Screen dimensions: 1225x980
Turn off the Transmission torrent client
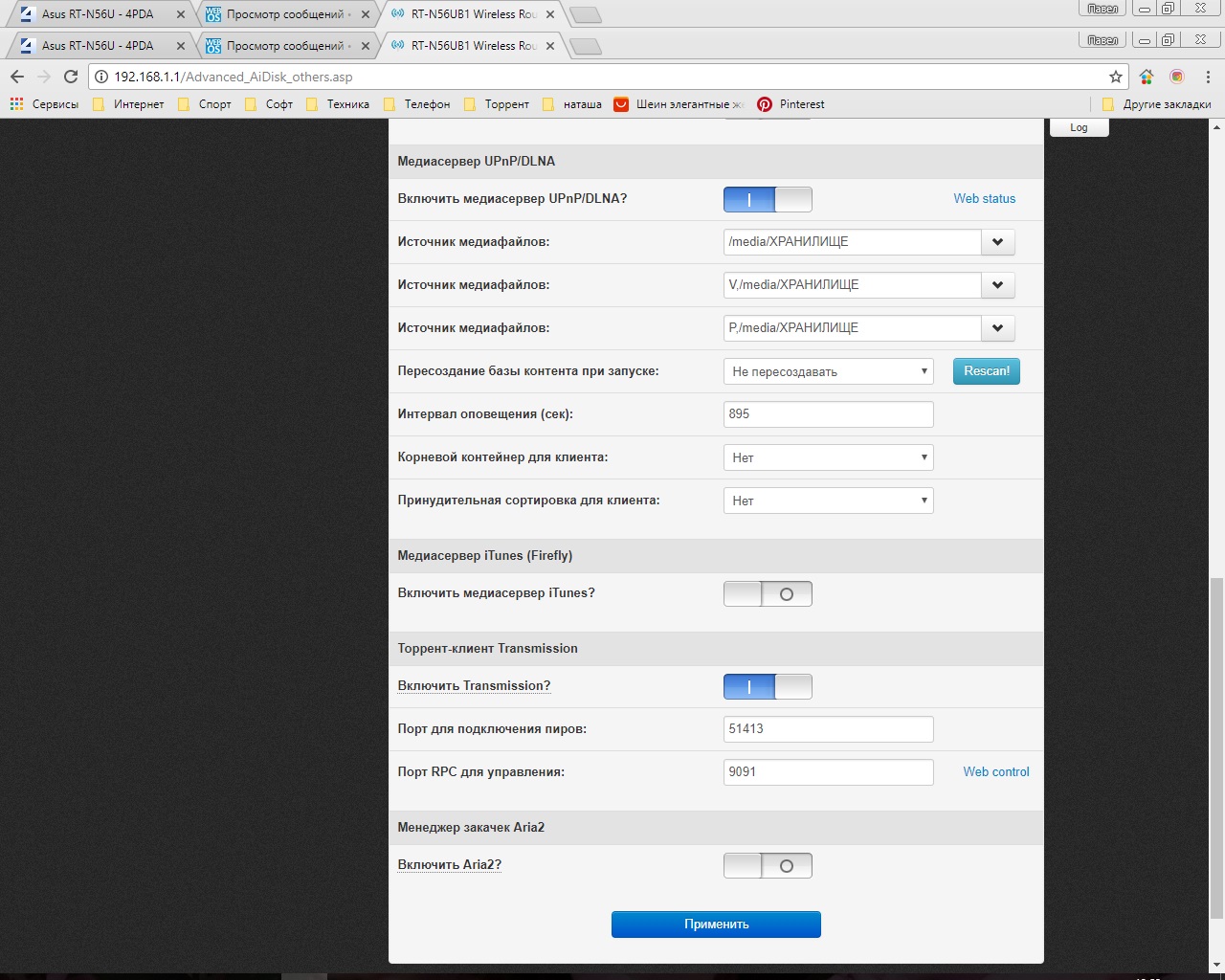point(768,686)
